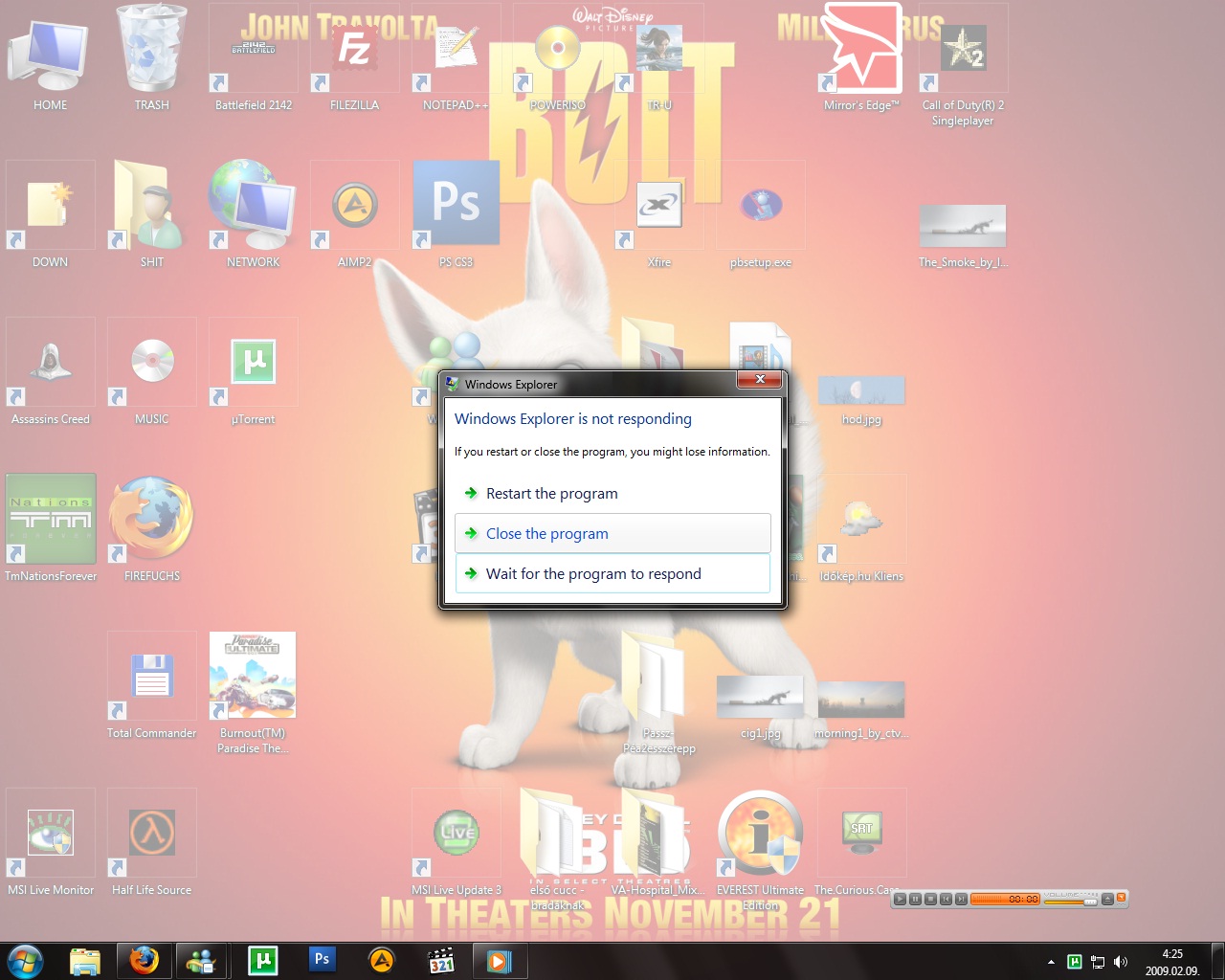1225x980 pixels.
Task: Click the system tray volume speaker icon
Action: (1121, 962)
